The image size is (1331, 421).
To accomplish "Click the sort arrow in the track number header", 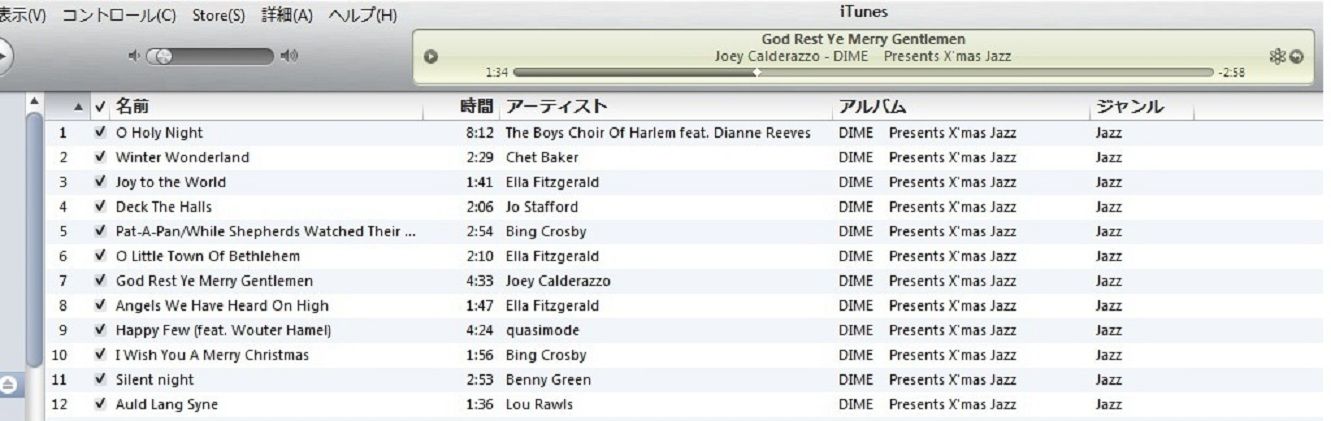I will 81,107.
